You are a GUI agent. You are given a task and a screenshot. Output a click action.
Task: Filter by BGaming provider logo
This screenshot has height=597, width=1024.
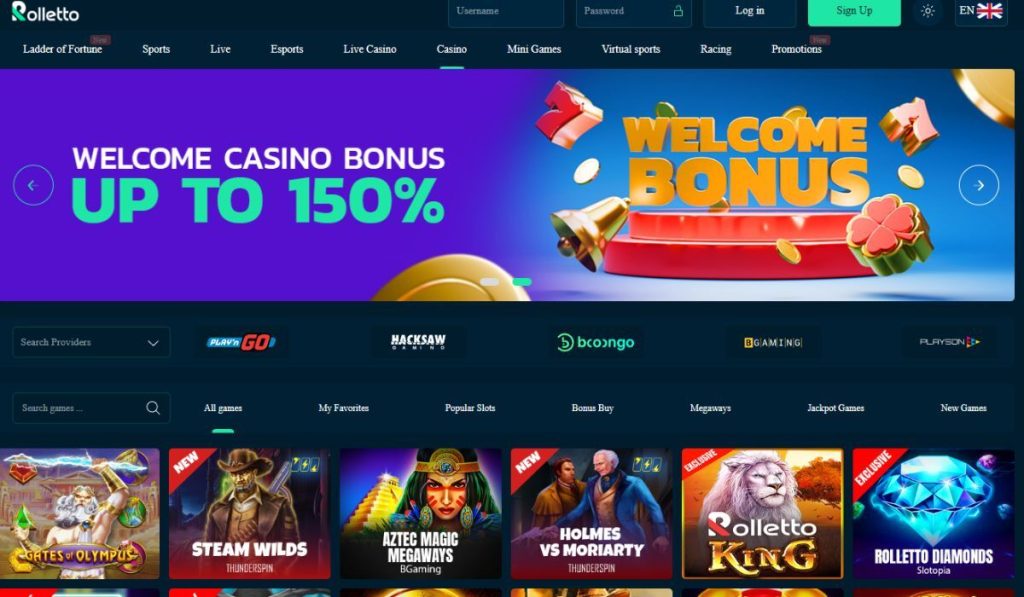773,342
